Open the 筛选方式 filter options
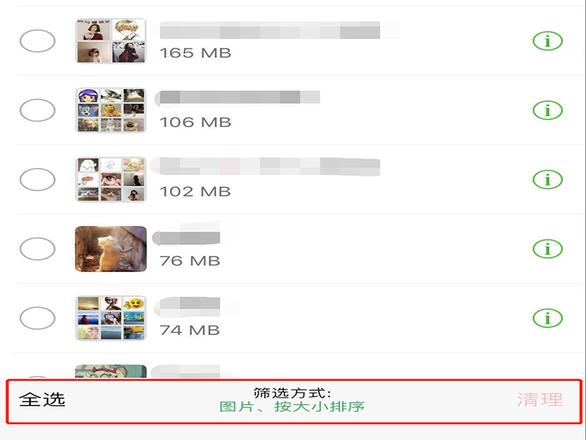The image size is (586, 440). [x=292, y=393]
